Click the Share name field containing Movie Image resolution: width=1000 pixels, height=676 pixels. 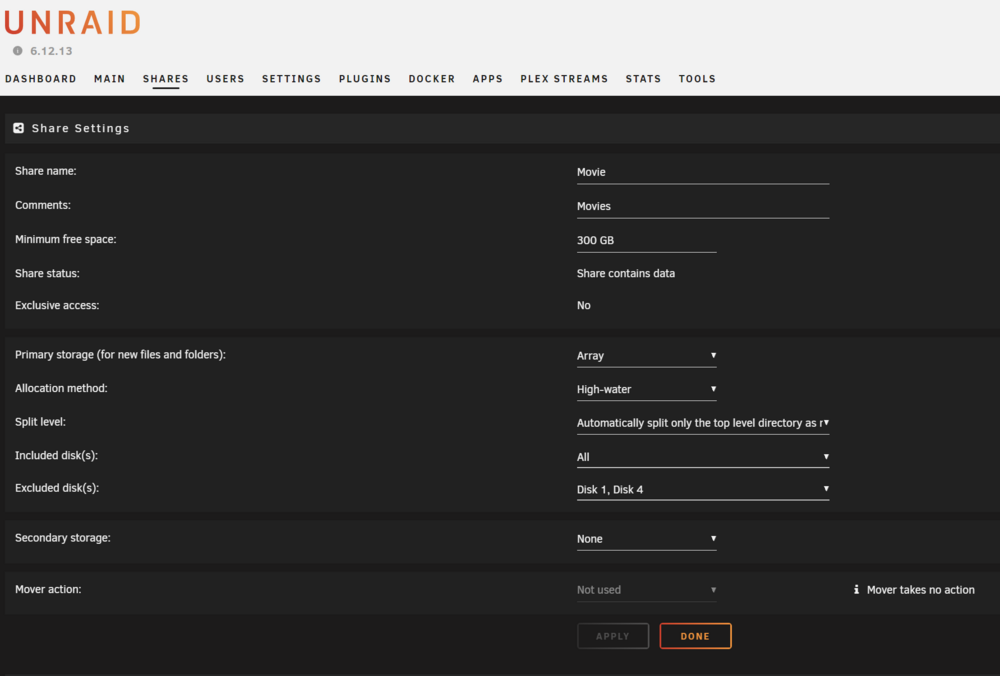(703, 173)
